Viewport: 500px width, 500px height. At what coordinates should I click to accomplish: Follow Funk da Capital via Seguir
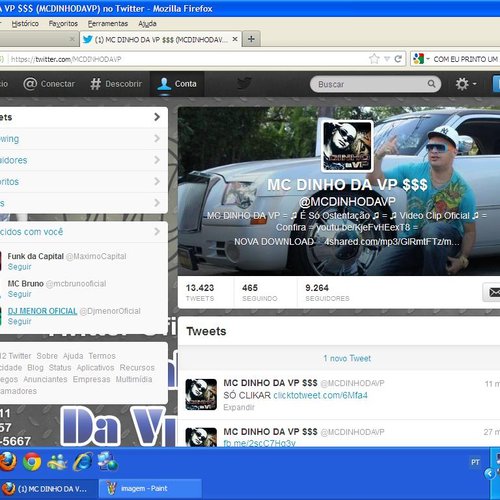coord(19,267)
